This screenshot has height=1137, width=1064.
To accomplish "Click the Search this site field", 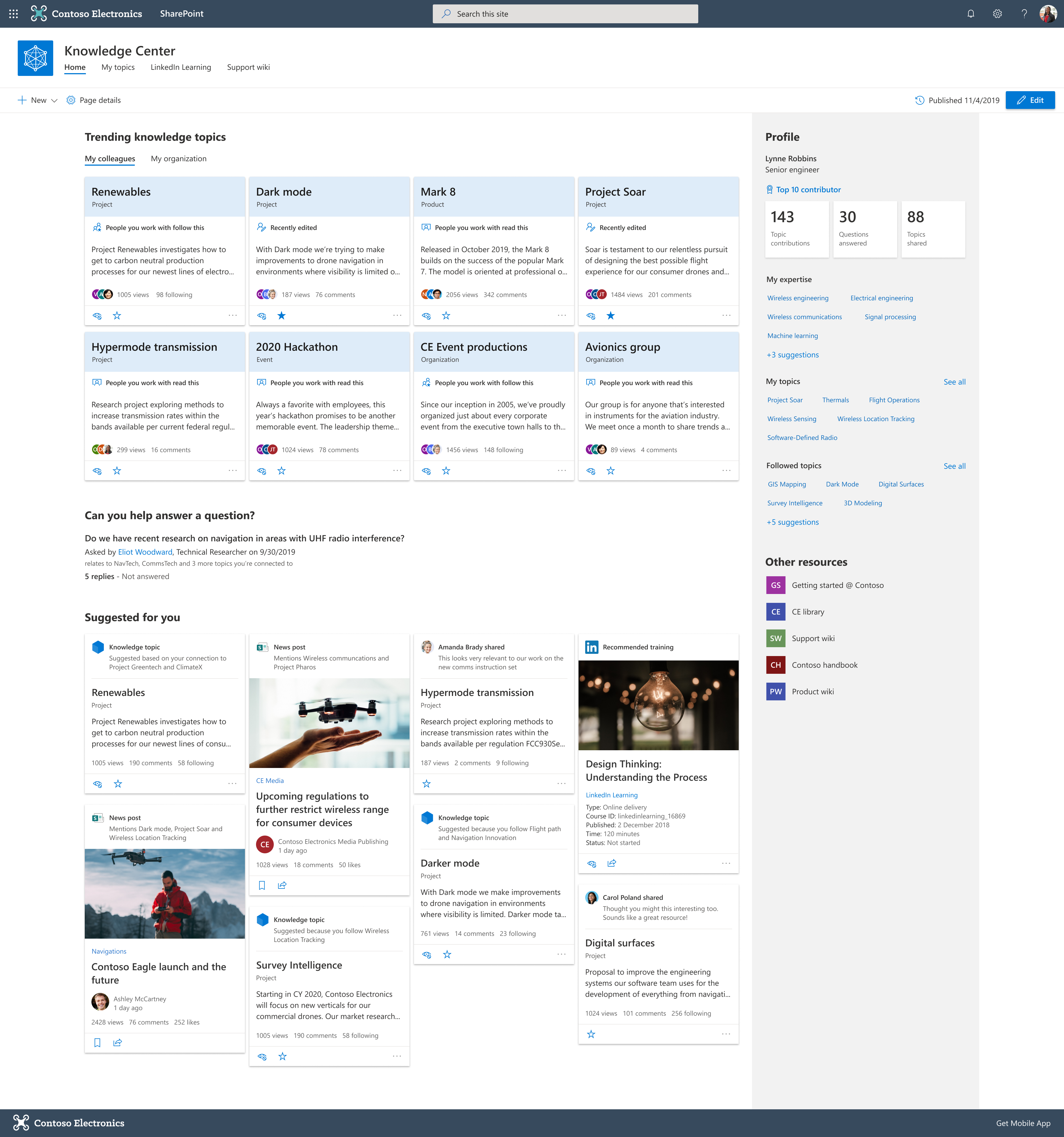I will (565, 14).
